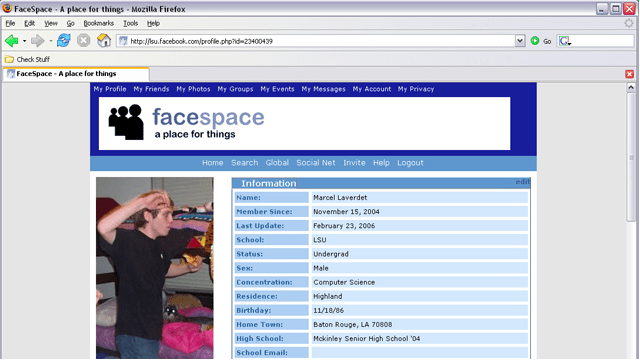The image size is (640, 362).
Task: Expand the address bar history dropdown
Action: (x=520, y=41)
